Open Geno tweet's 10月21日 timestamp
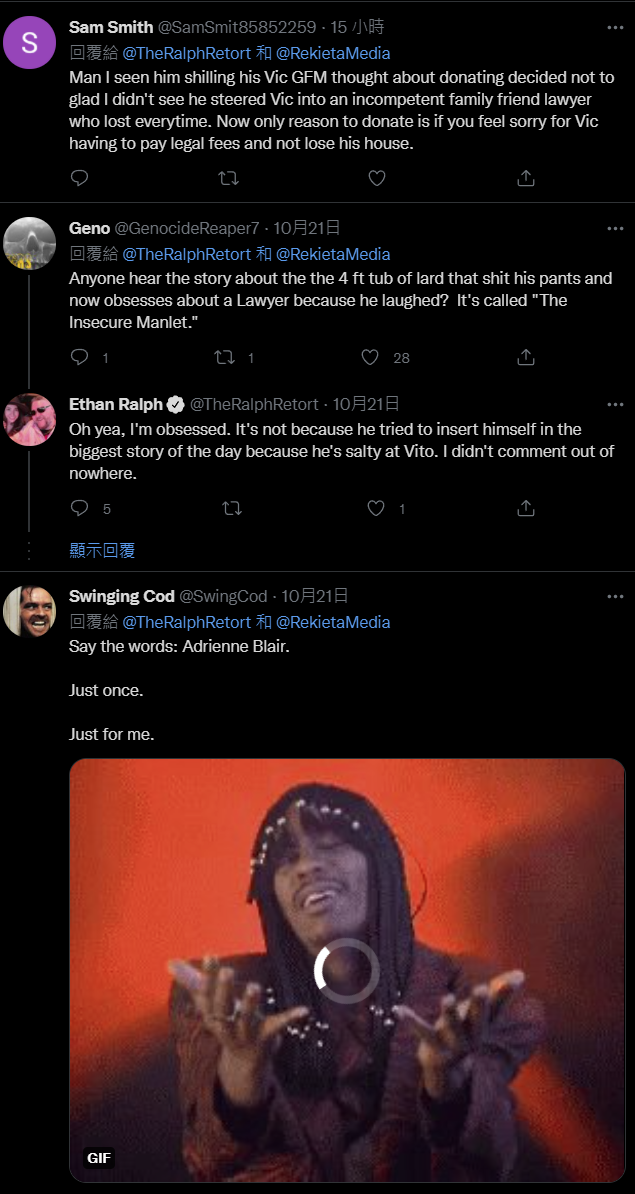 pos(306,227)
